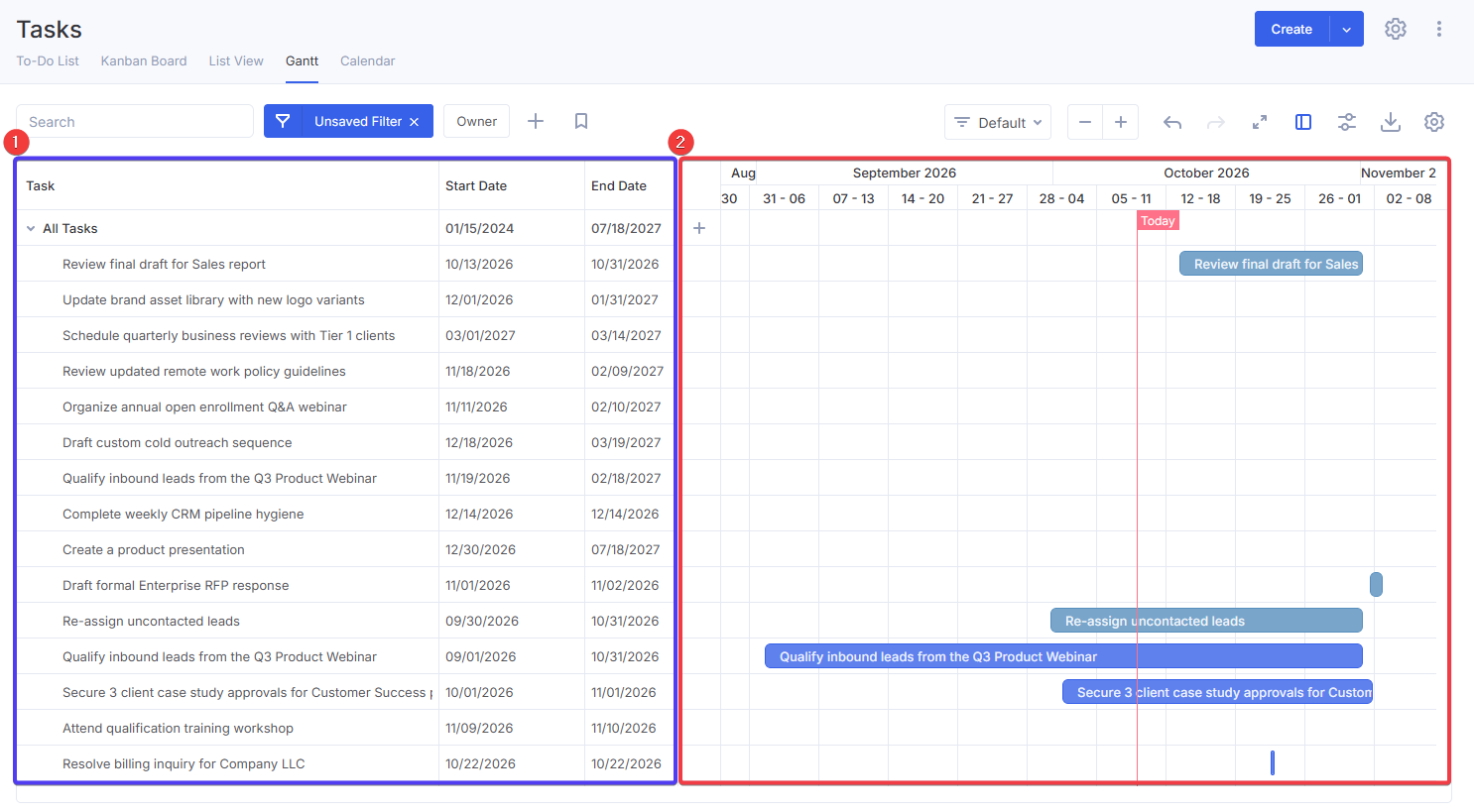The width and height of the screenshot is (1474, 812).
Task: Toggle the task table panel icon
Action: pyautogui.click(x=1303, y=122)
